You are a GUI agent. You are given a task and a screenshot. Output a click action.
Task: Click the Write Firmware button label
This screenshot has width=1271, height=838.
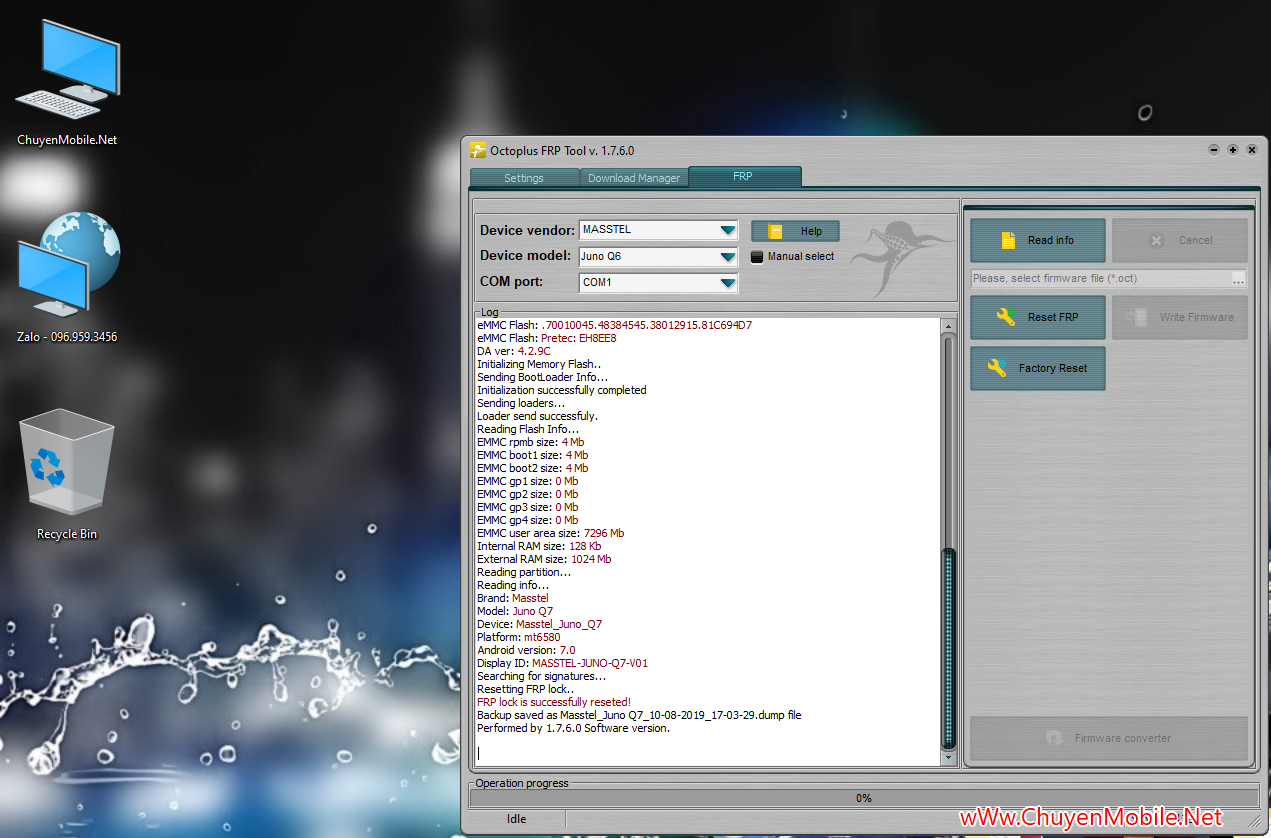pyautogui.click(x=1197, y=317)
